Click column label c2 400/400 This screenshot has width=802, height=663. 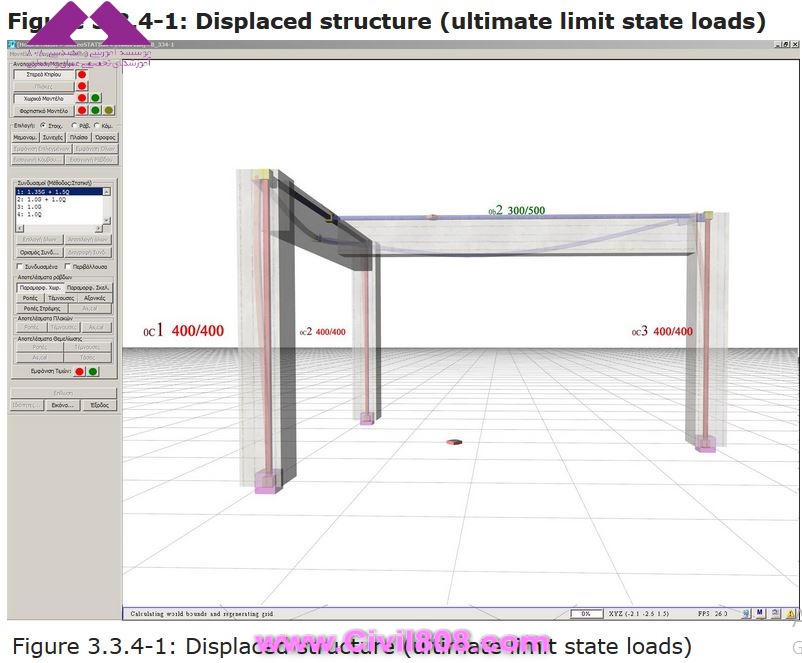pyautogui.click(x=322, y=332)
